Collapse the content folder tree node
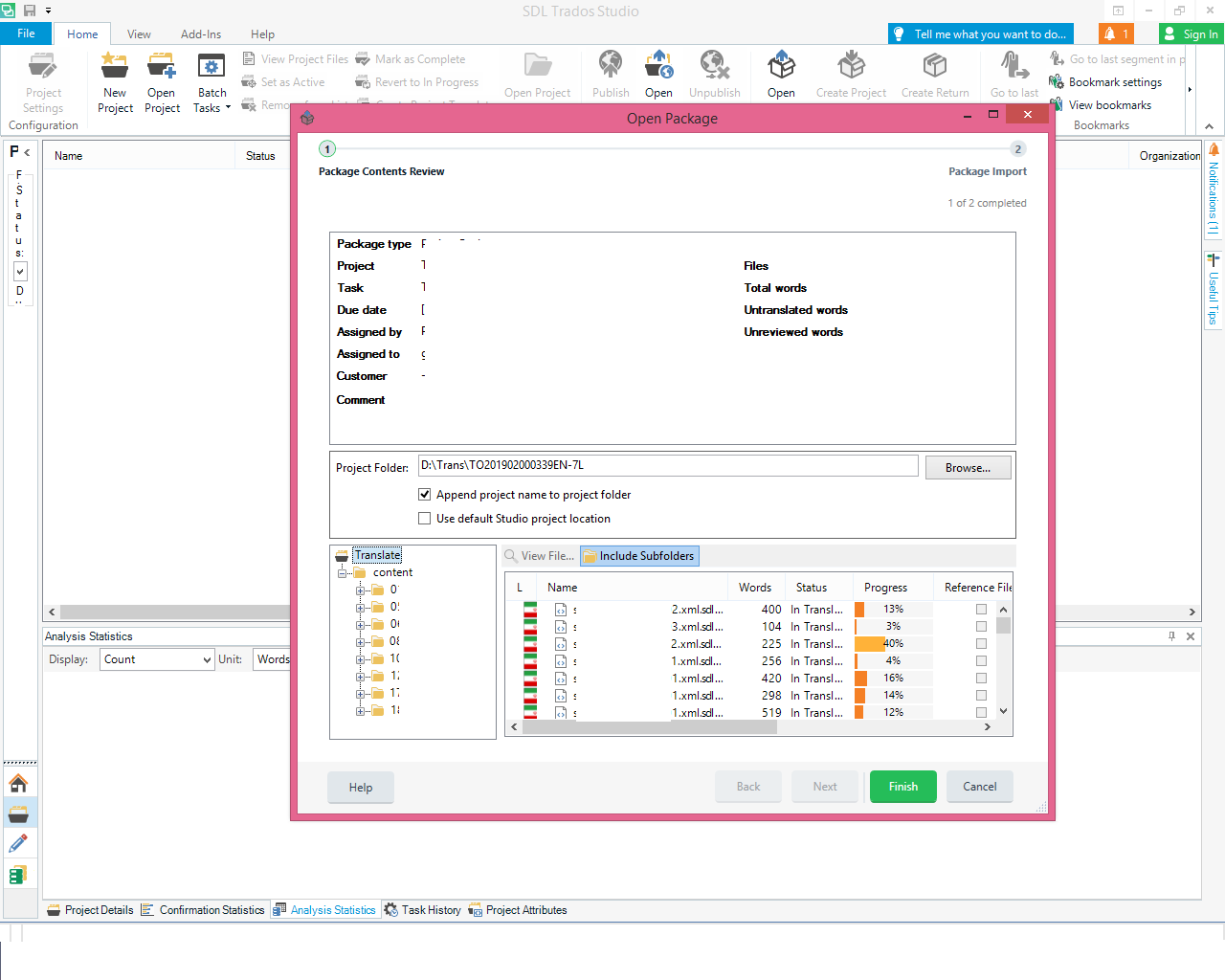This screenshot has height=980, width=1225. pos(343,573)
